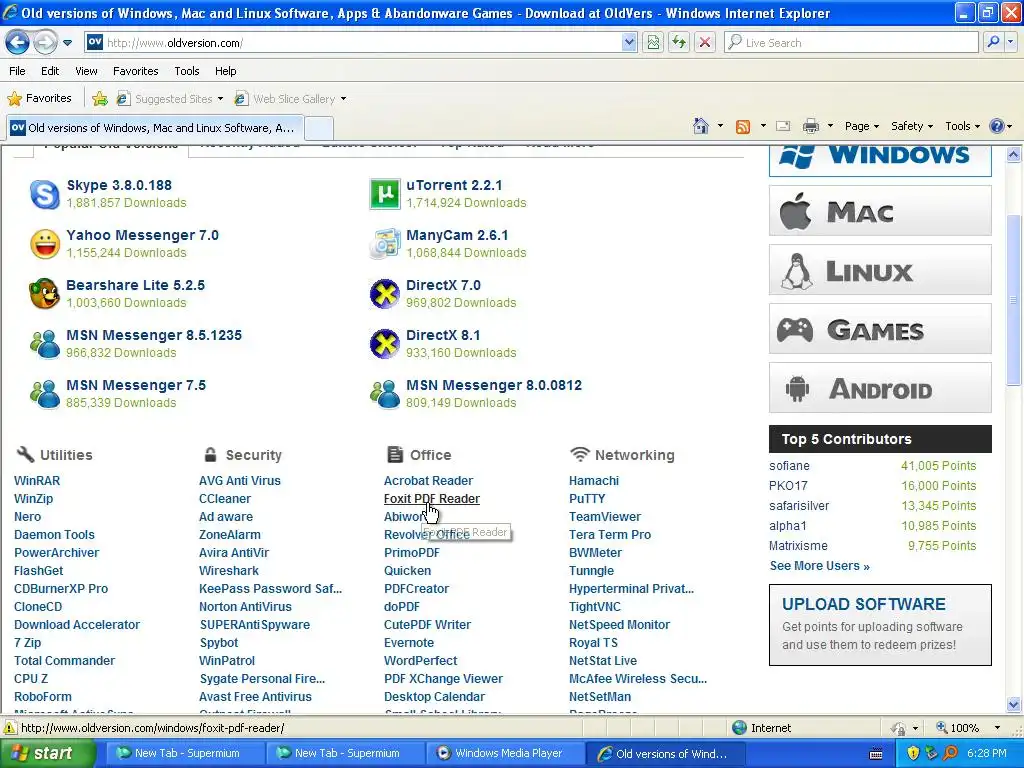Open the View menu
Image resolution: width=1024 pixels, height=768 pixels.
86,71
